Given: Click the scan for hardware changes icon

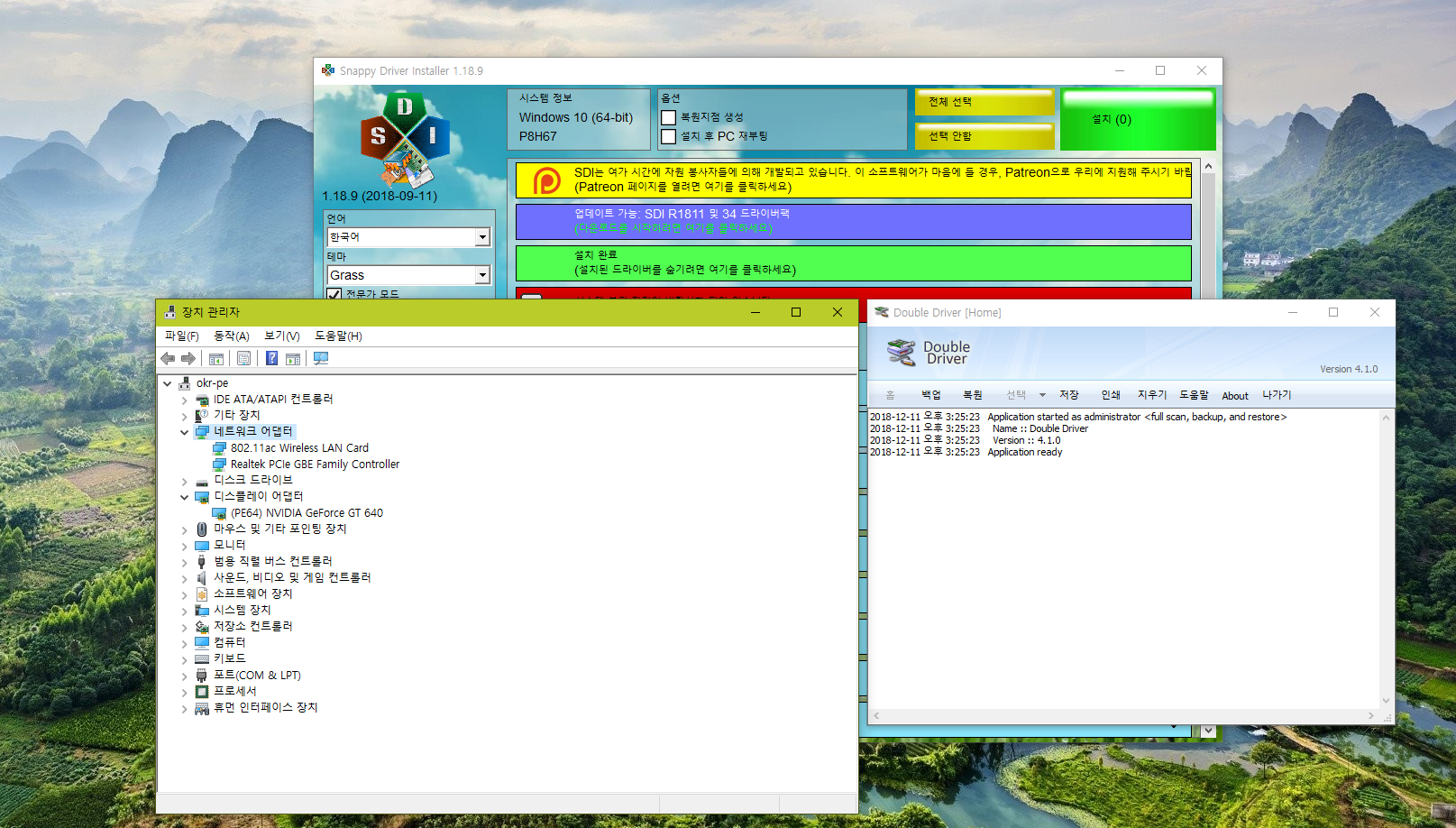Looking at the screenshot, I should pyautogui.click(x=321, y=359).
